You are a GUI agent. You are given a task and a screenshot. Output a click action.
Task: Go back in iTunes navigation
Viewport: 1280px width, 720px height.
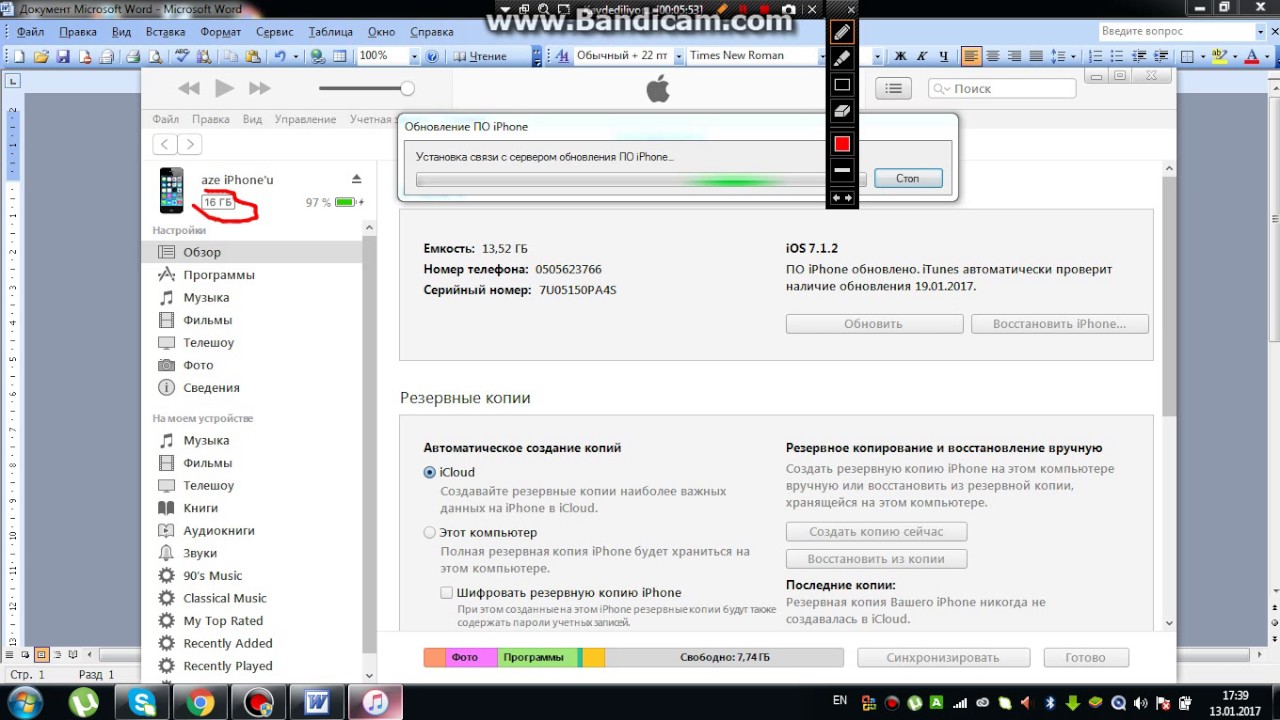pyautogui.click(x=165, y=144)
